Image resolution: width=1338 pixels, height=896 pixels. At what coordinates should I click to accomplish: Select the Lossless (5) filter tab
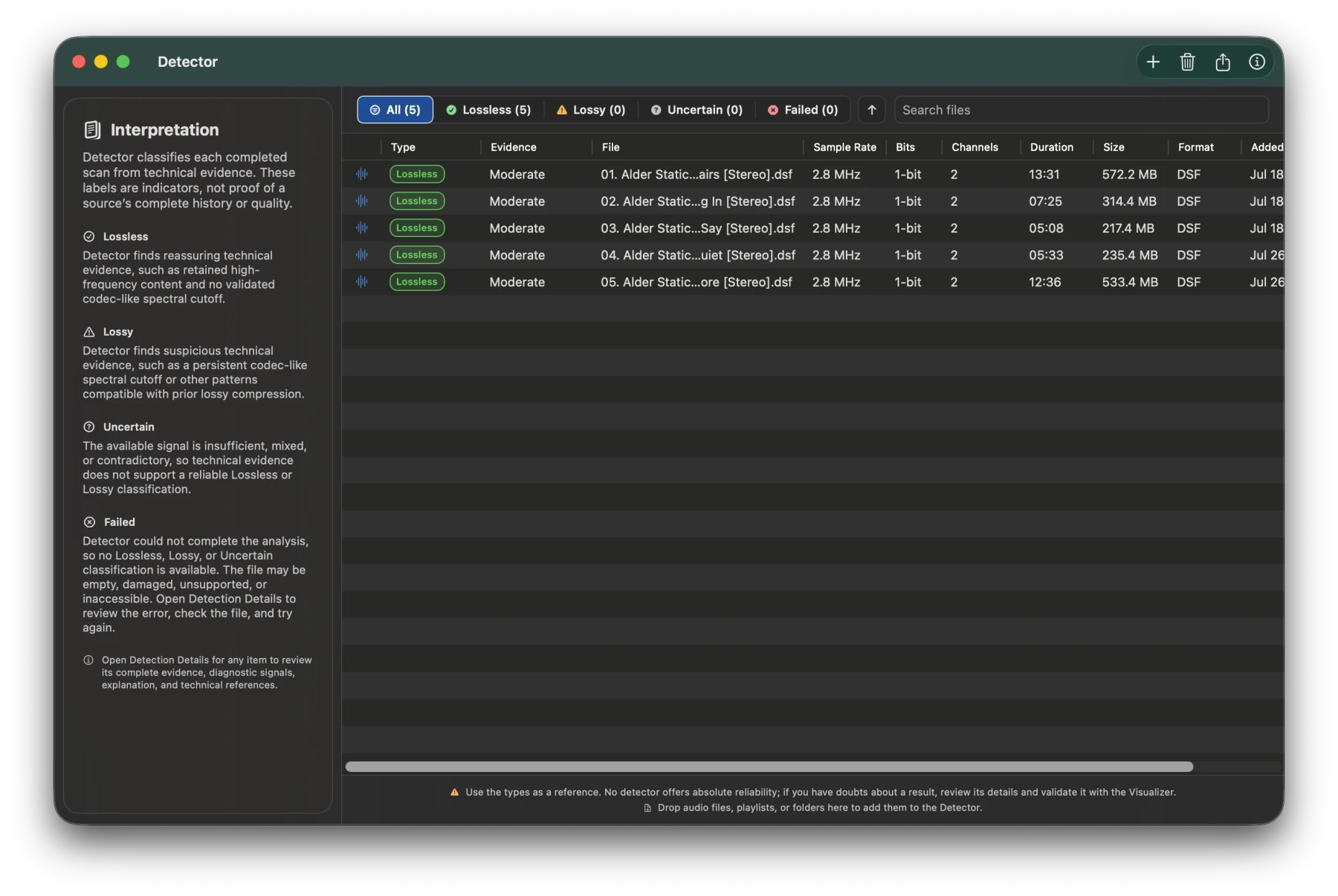[488, 110]
